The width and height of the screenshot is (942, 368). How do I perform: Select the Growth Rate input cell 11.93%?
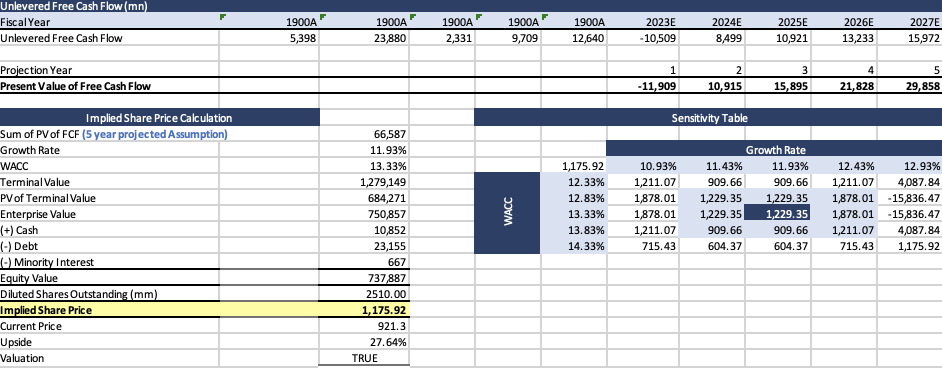click(x=364, y=149)
